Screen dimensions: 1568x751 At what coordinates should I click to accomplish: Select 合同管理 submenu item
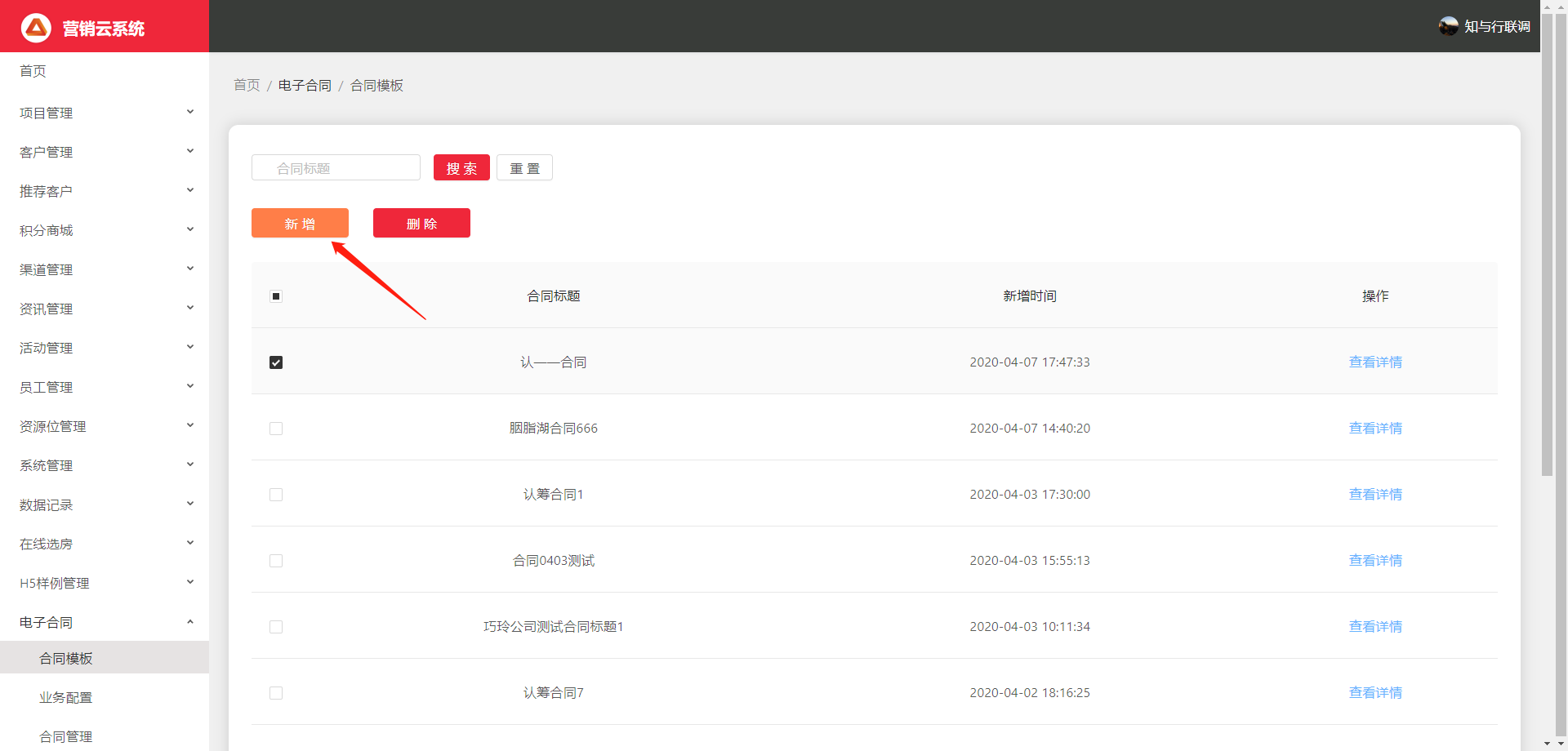pyautogui.click(x=105, y=736)
